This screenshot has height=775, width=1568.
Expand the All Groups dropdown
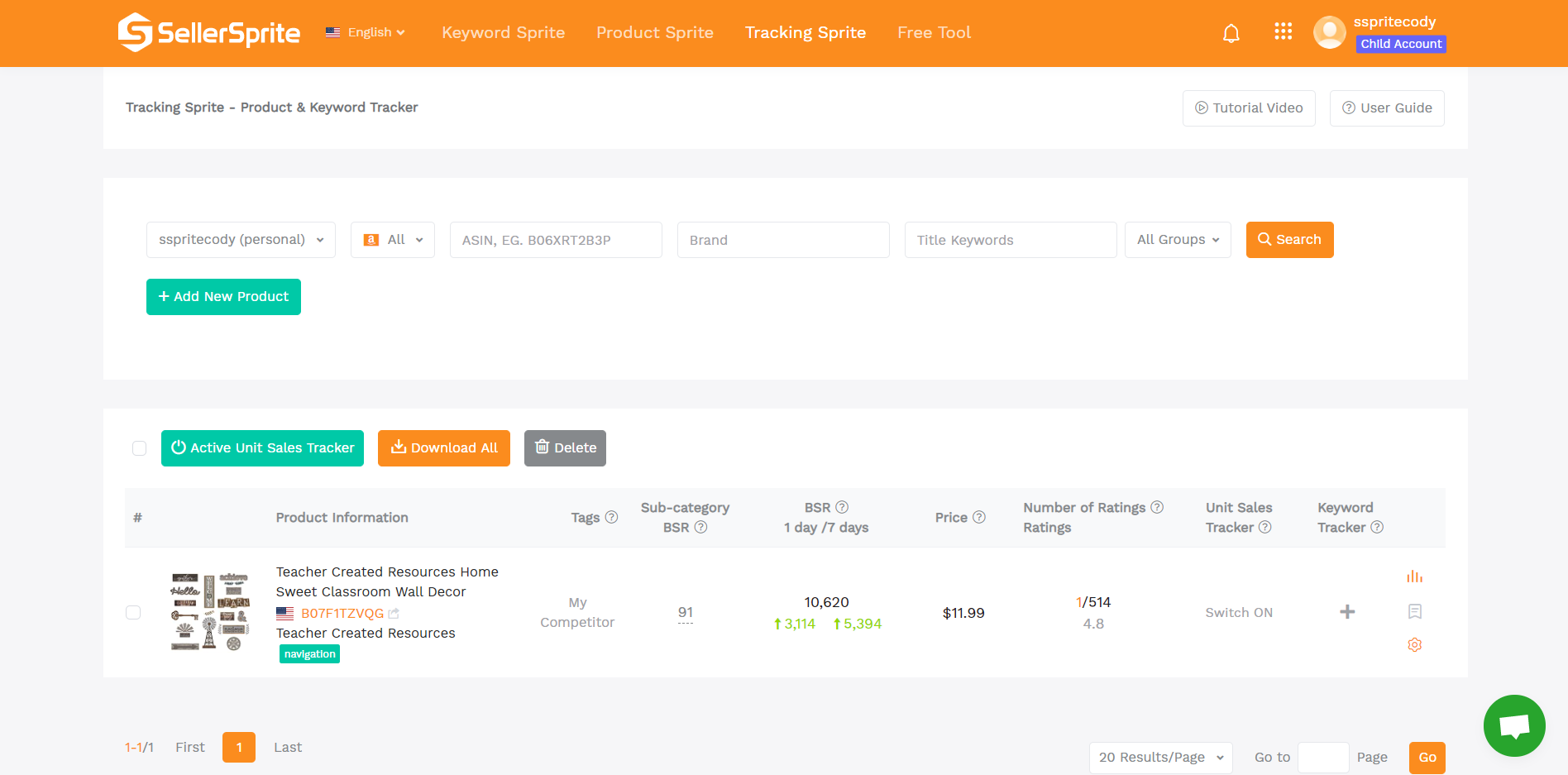coord(1178,240)
